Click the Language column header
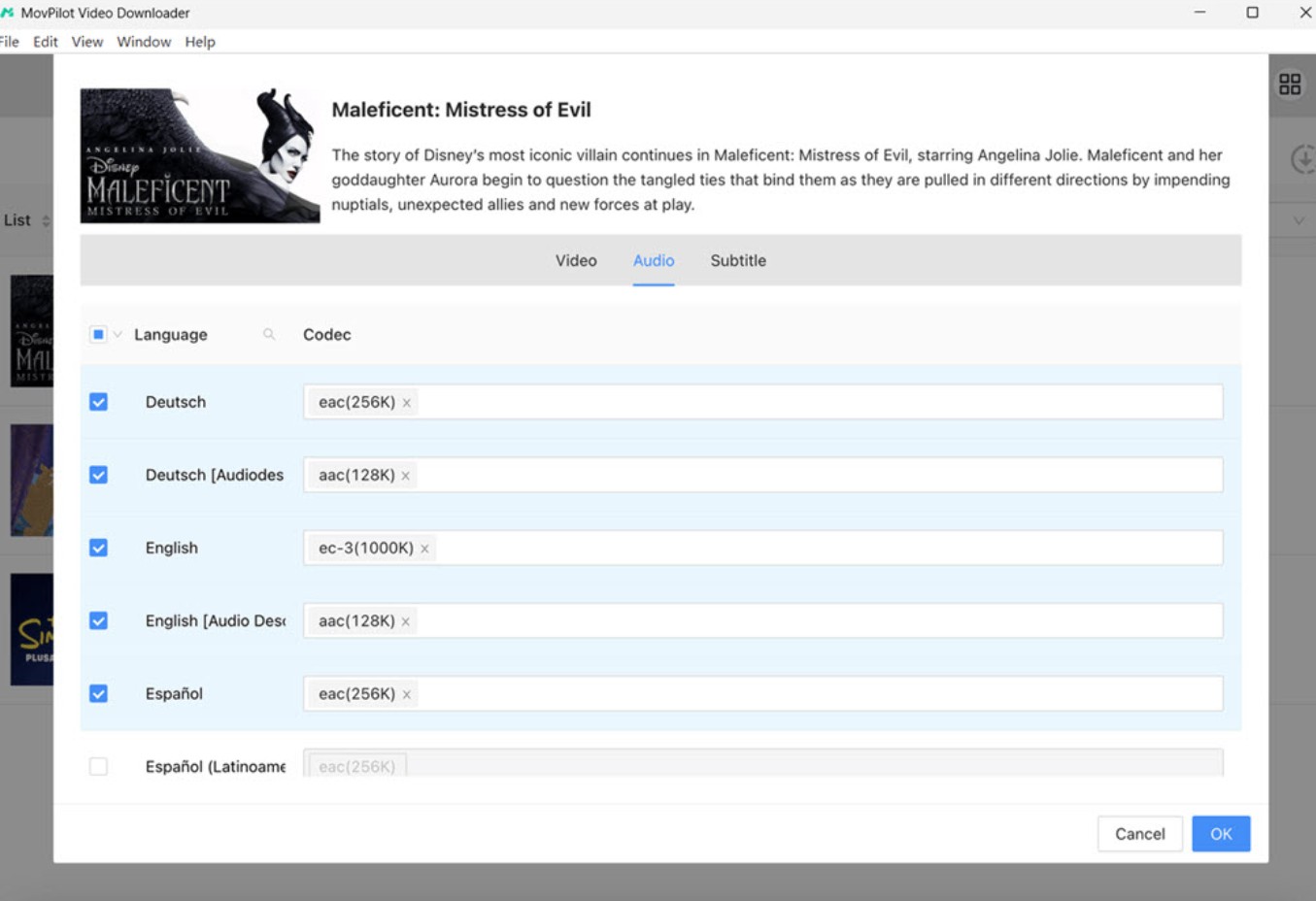The height and width of the screenshot is (901, 1316). coord(171,334)
